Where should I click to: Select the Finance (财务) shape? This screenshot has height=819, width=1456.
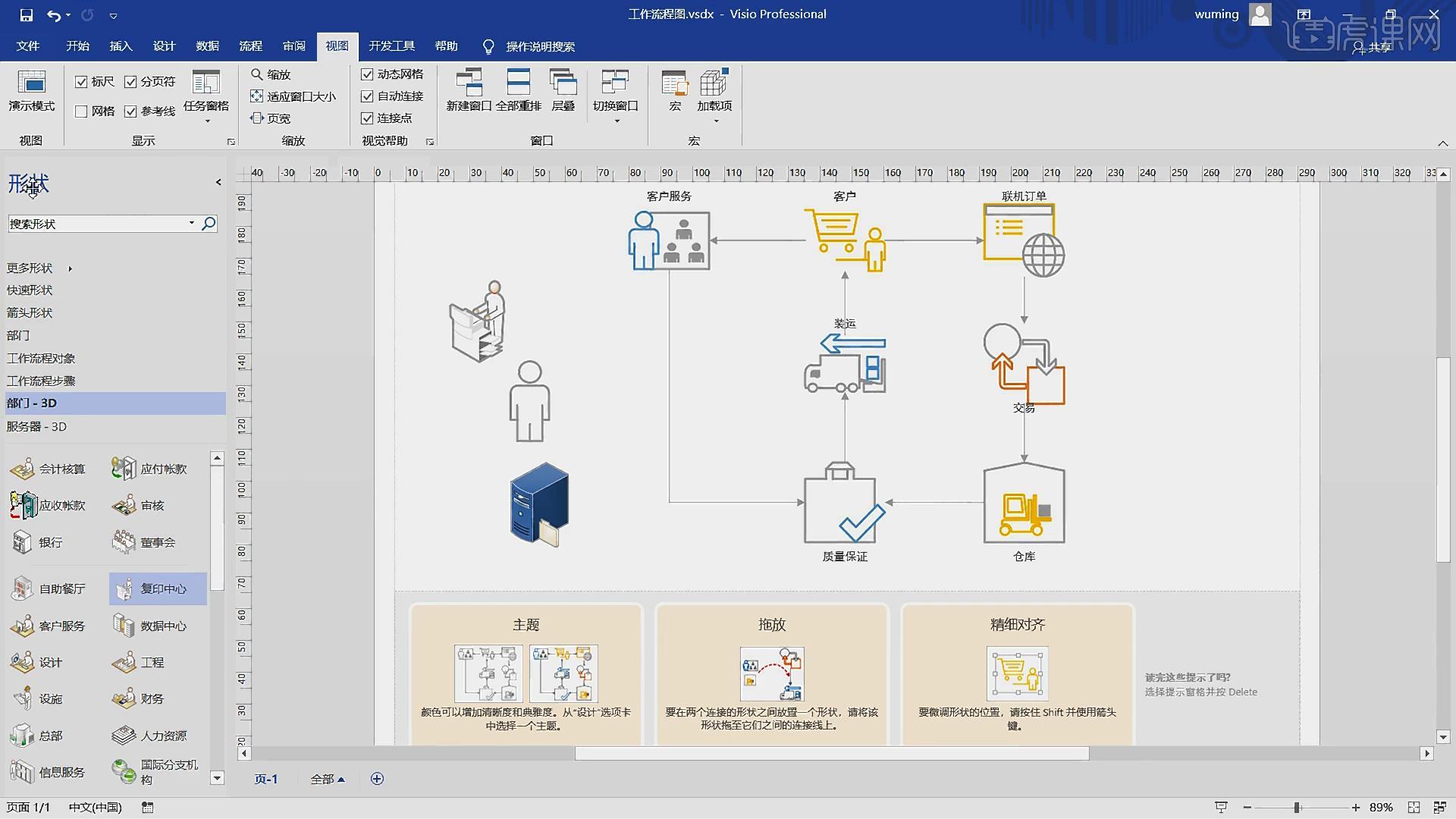139,698
